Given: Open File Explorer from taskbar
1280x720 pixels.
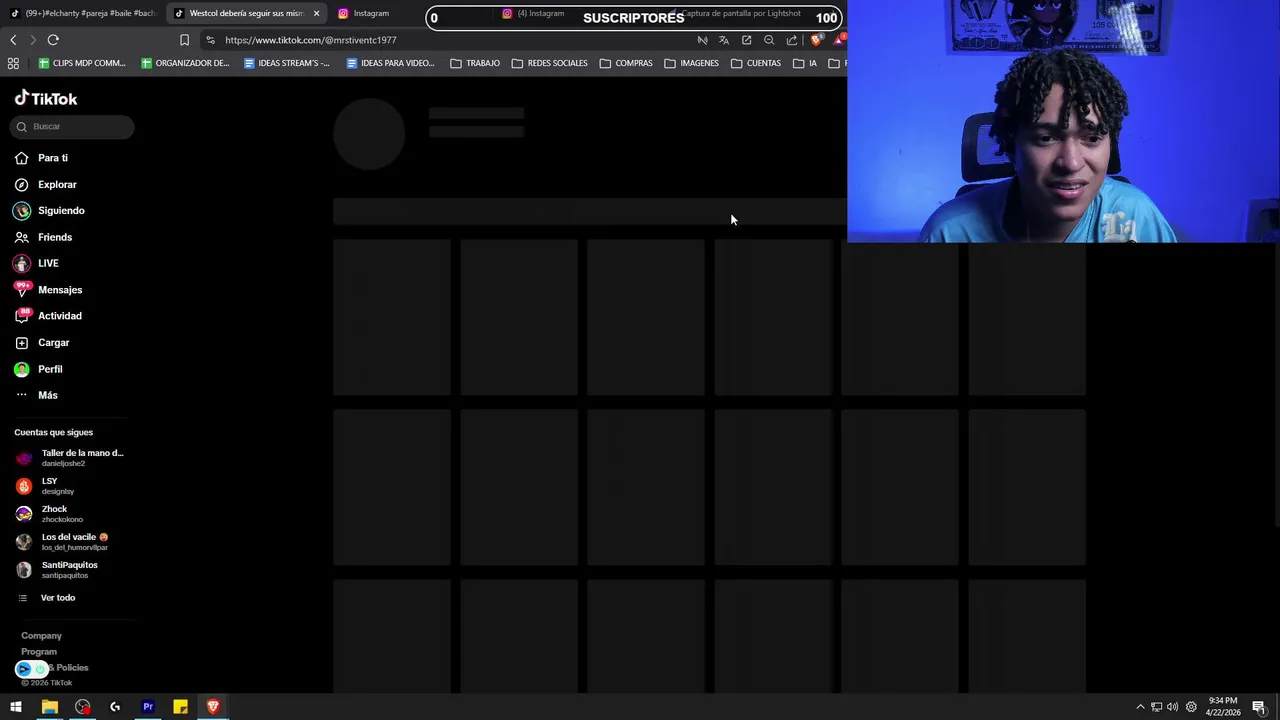Looking at the screenshot, I should click(x=49, y=707).
